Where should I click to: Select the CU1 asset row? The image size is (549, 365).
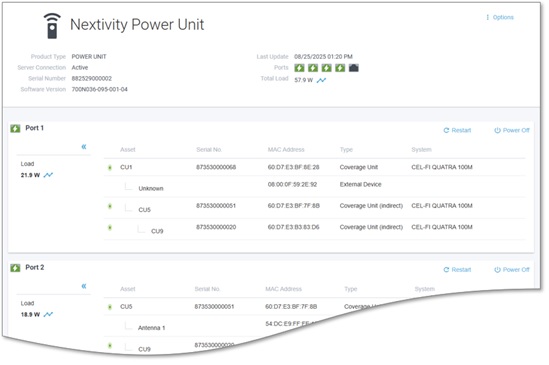[314, 167]
